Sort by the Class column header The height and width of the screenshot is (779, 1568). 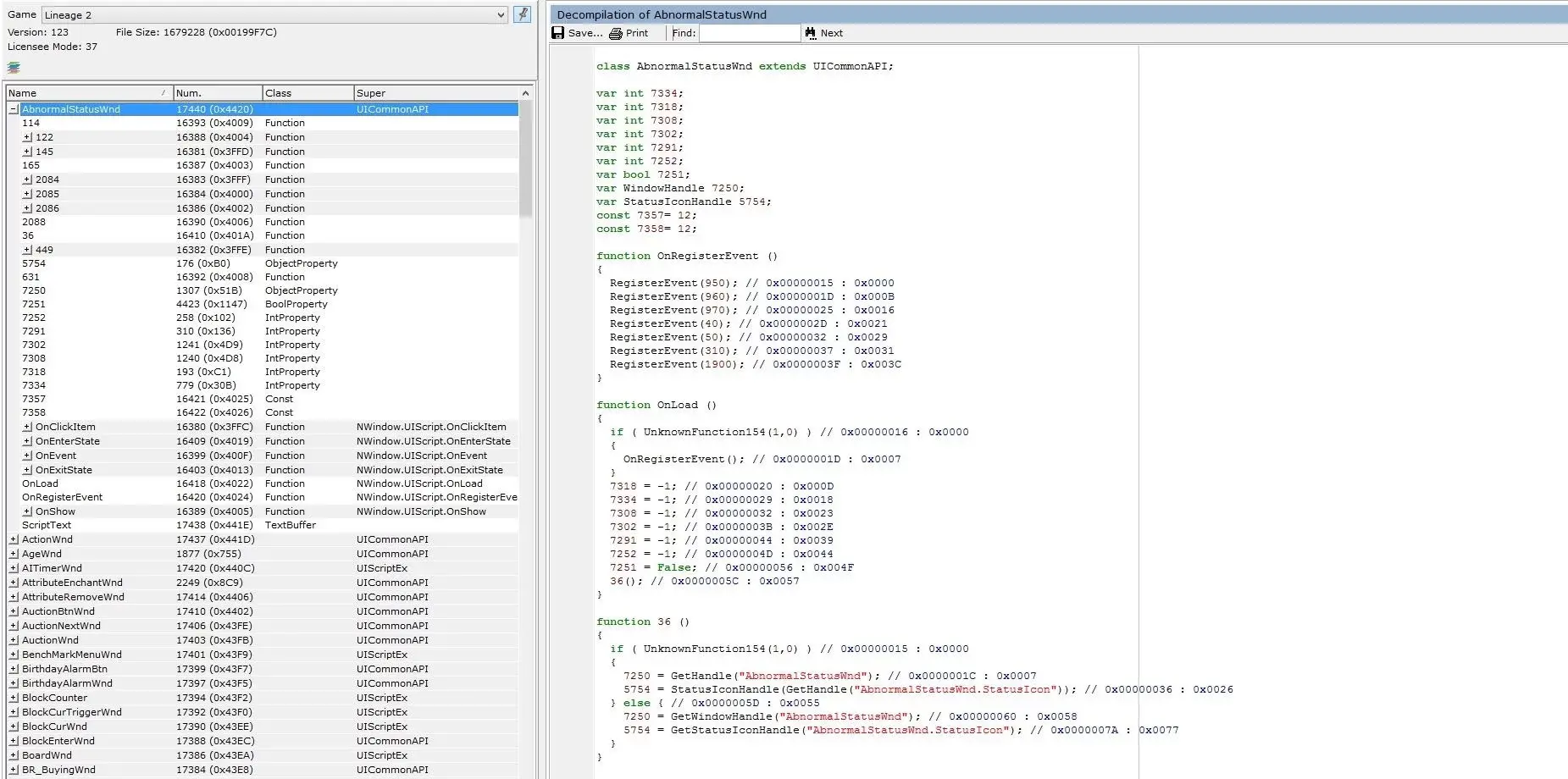pyautogui.click(x=308, y=93)
